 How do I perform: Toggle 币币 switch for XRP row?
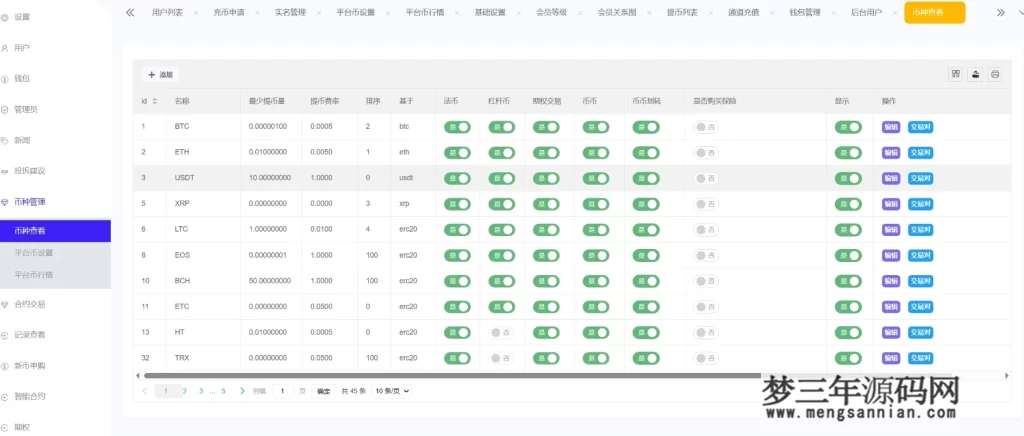pos(596,204)
